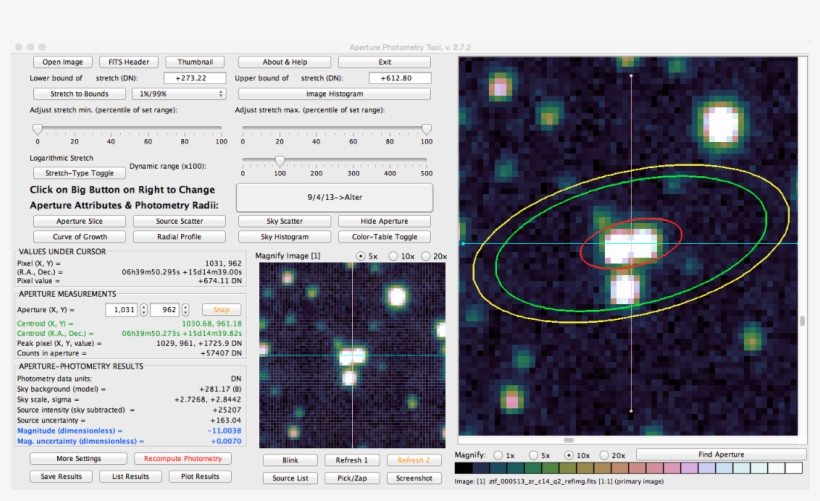Open the Image Histogram
820x501 pixels.
(x=335, y=94)
